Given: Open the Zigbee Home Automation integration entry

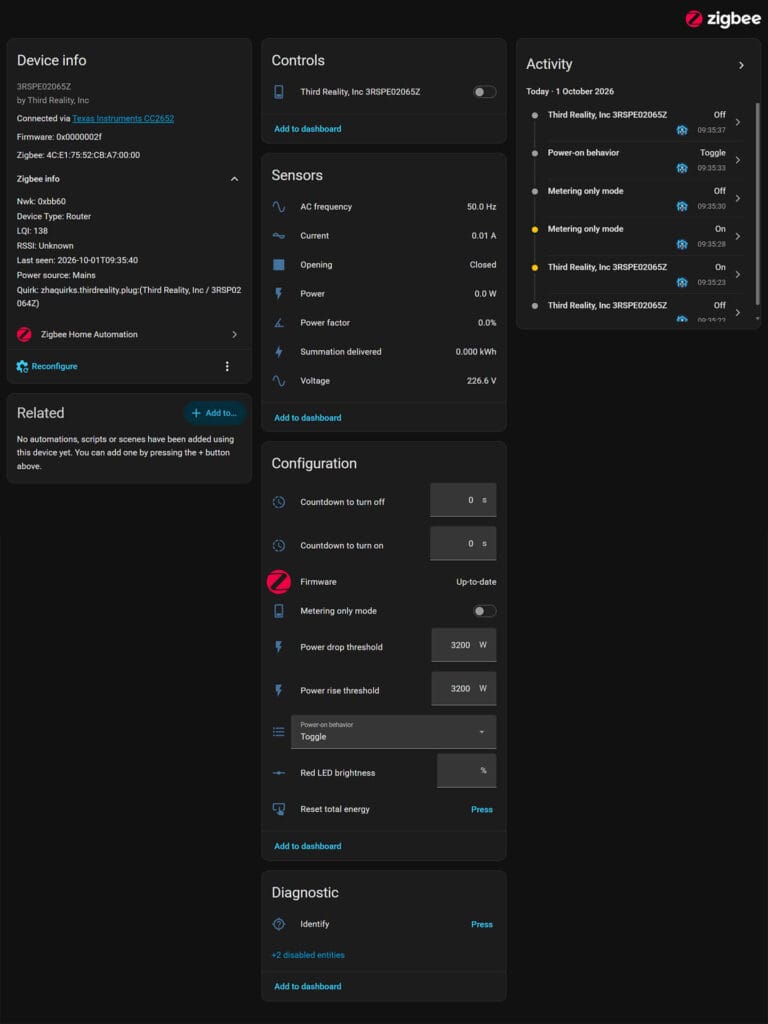Looking at the screenshot, I should (129, 334).
